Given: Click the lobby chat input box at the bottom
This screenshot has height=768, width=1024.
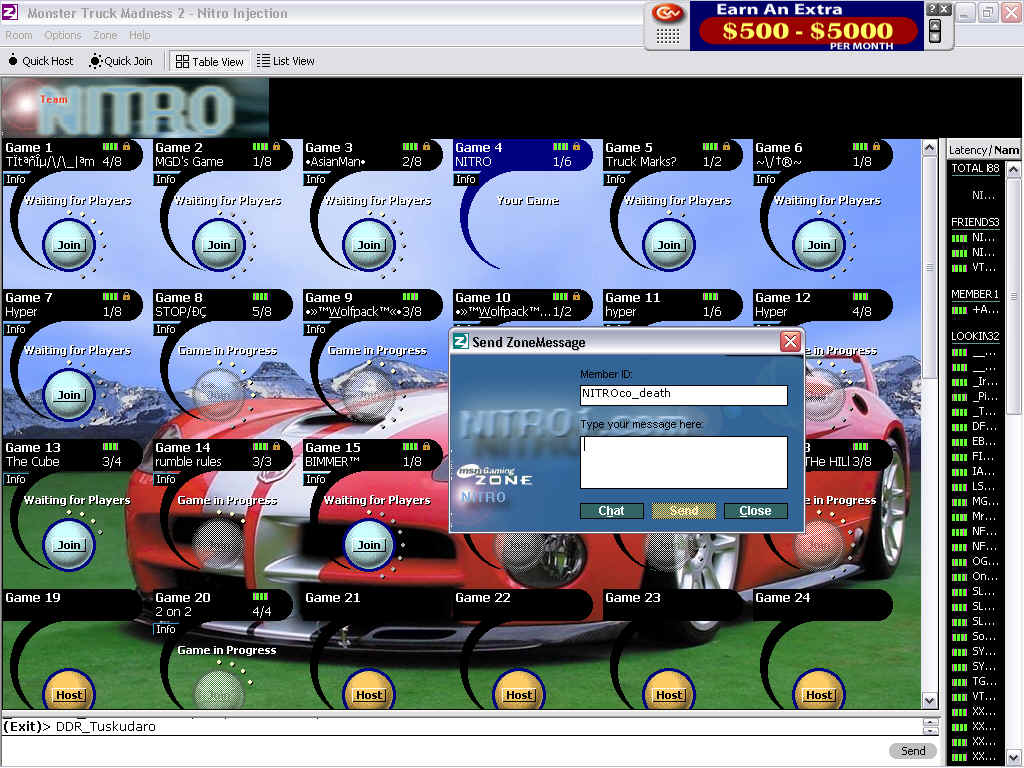Looking at the screenshot, I should [x=444, y=750].
